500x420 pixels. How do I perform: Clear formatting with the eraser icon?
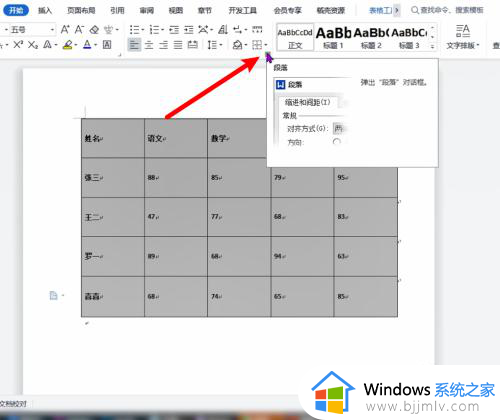coord(94,30)
